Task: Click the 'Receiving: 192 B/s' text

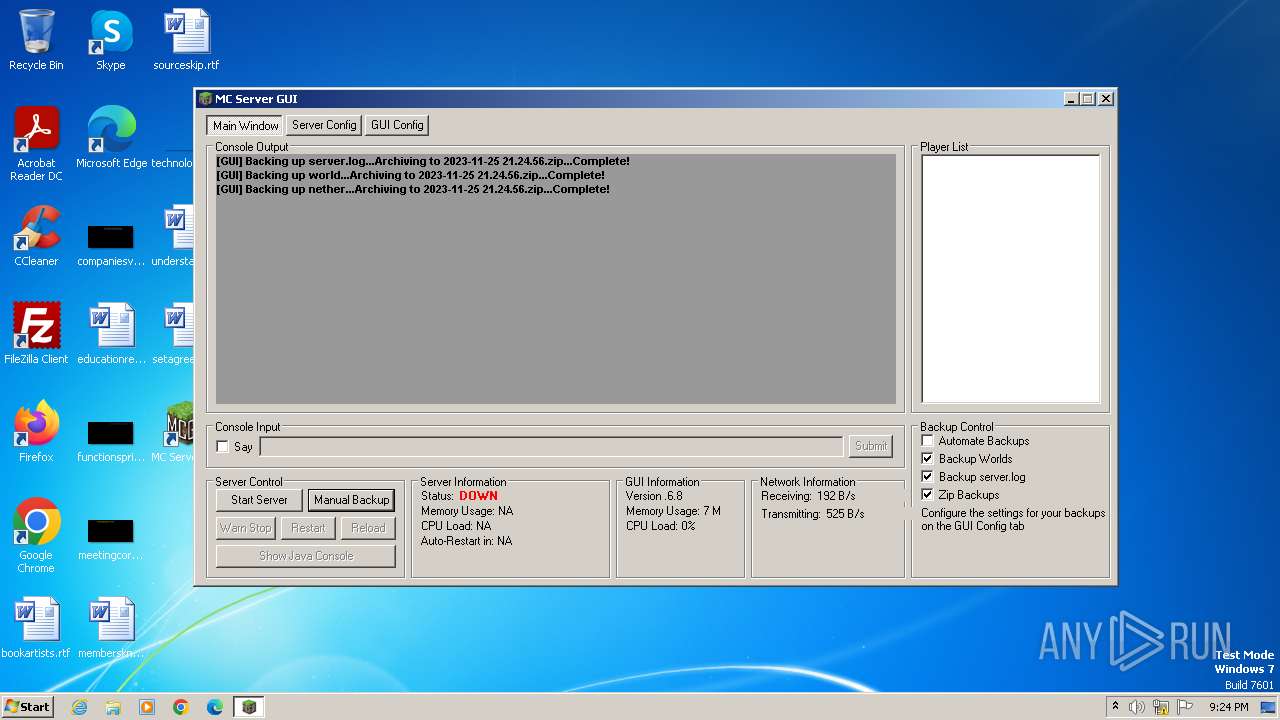Action: click(808, 496)
